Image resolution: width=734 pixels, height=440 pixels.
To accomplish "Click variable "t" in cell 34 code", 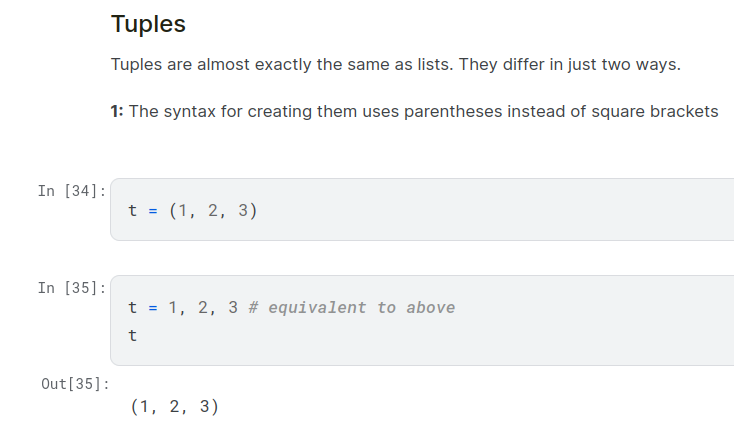I will tap(133, 211).
